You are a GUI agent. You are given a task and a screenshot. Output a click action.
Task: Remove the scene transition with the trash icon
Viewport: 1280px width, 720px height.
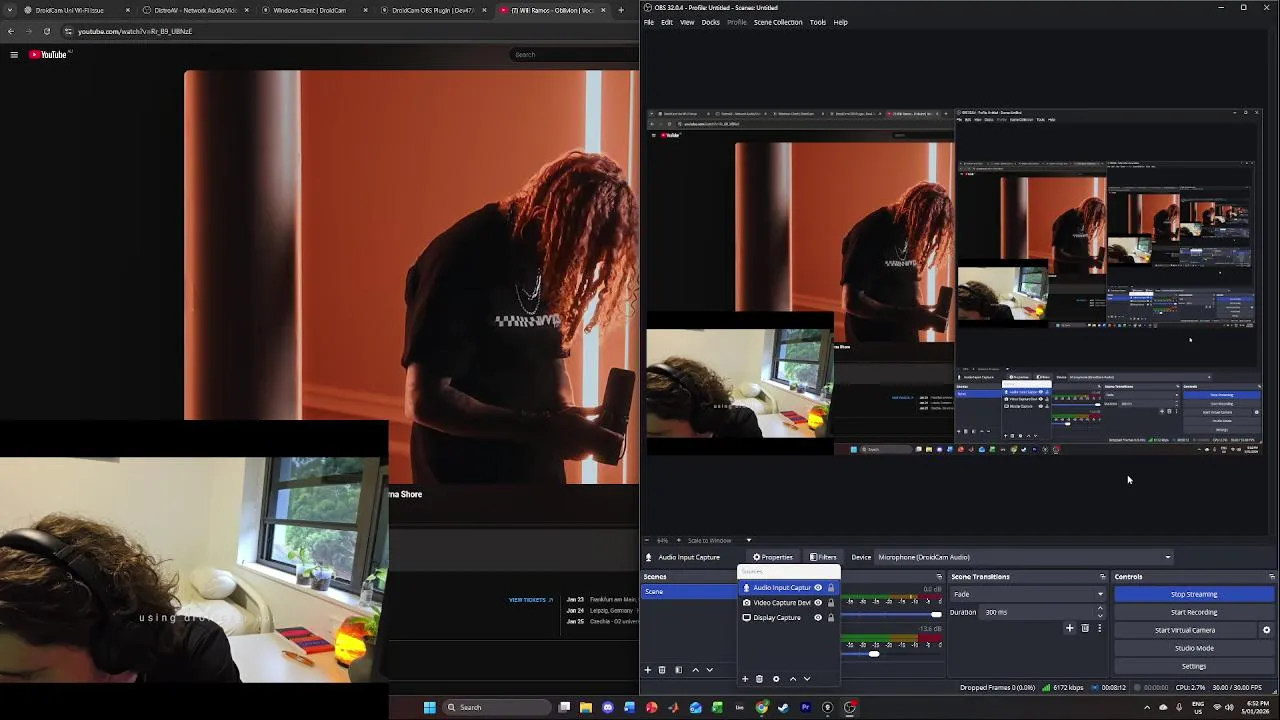pyautogui.click(x=1085, y=628)
